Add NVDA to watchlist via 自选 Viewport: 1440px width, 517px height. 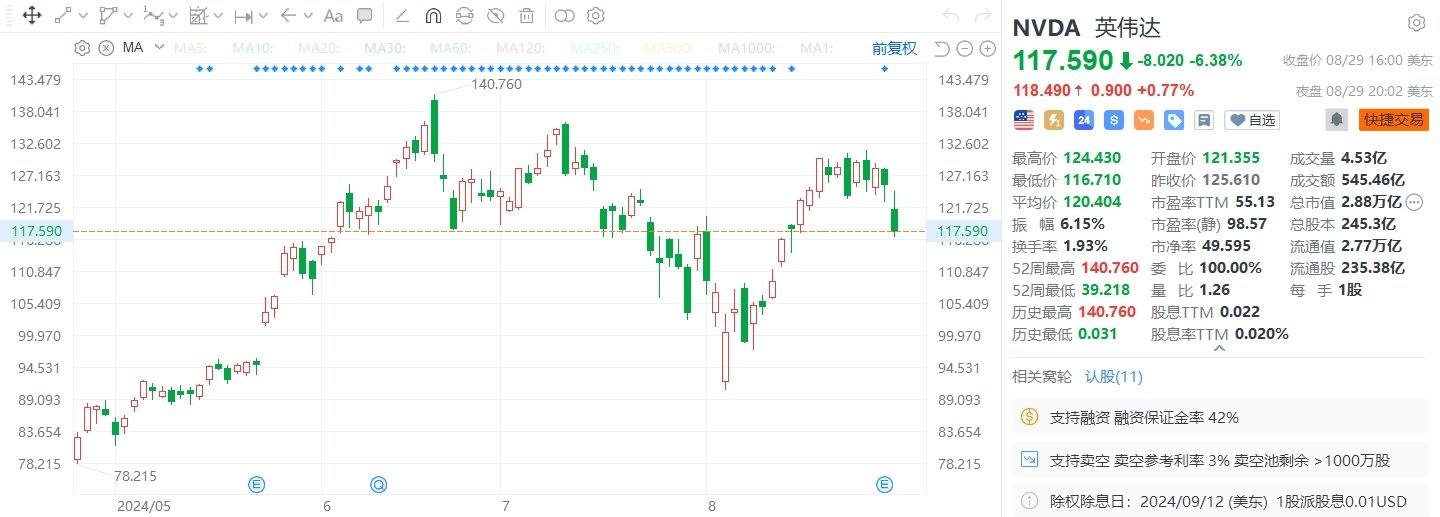[1252, 120]
